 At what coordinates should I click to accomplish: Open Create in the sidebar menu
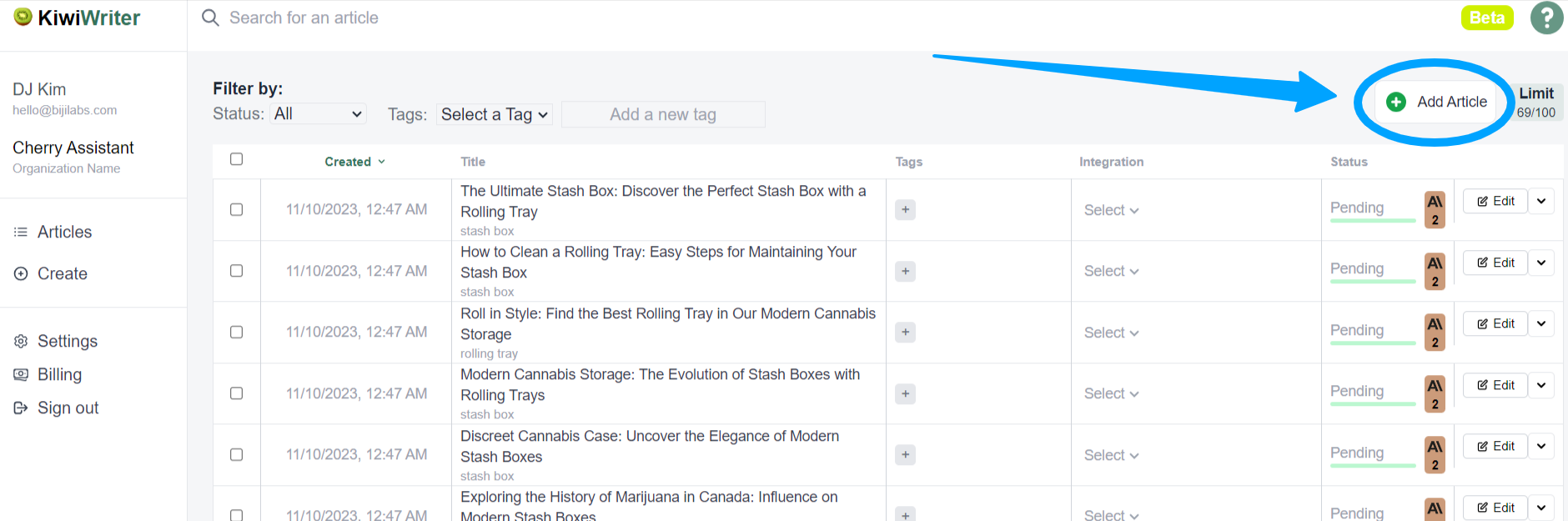pos(62,273)
